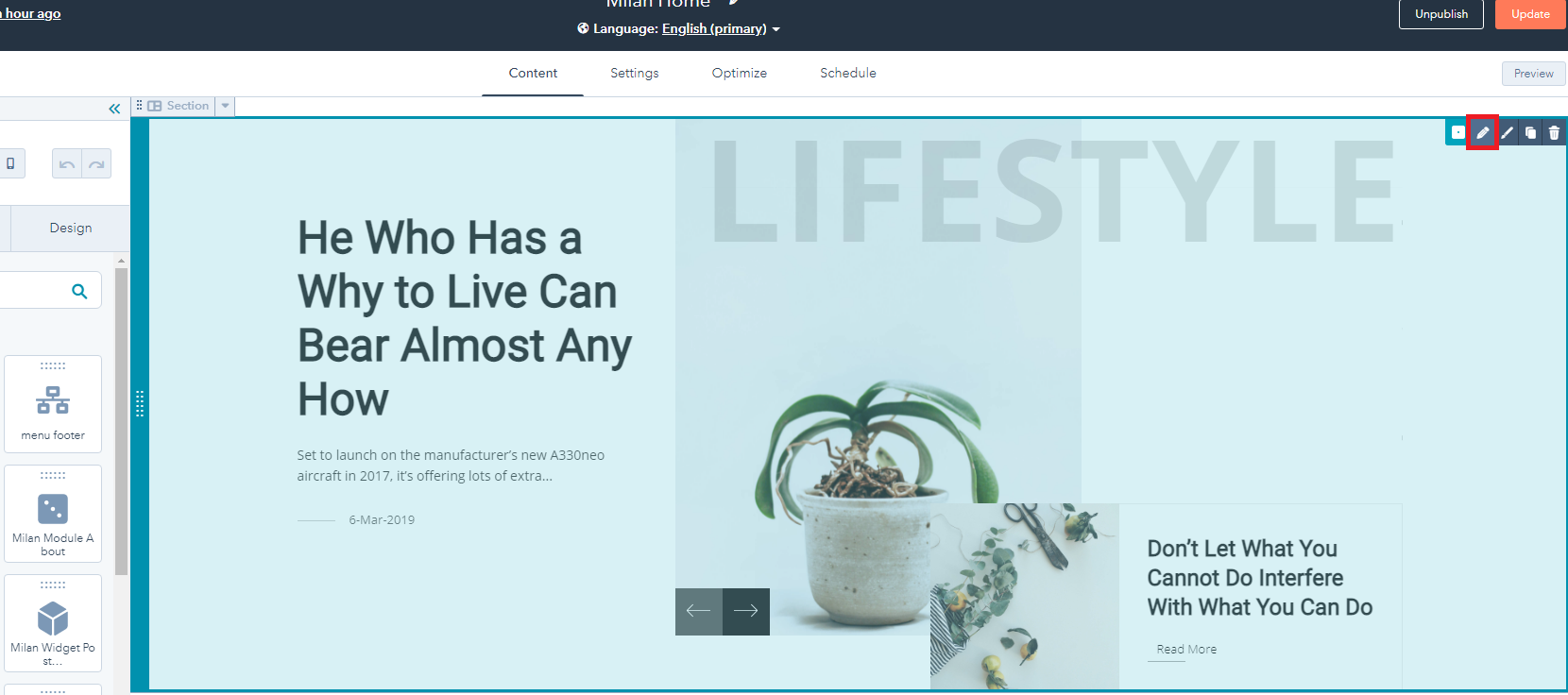This screenshot has height=695, width=1568.
Task: Click the pencil edit icon on the module
Action: coord(1482,133)
